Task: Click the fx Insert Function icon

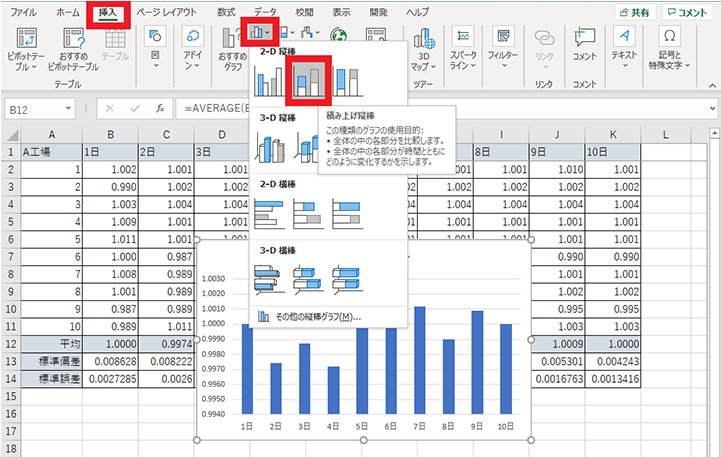Action: point(160,109)
